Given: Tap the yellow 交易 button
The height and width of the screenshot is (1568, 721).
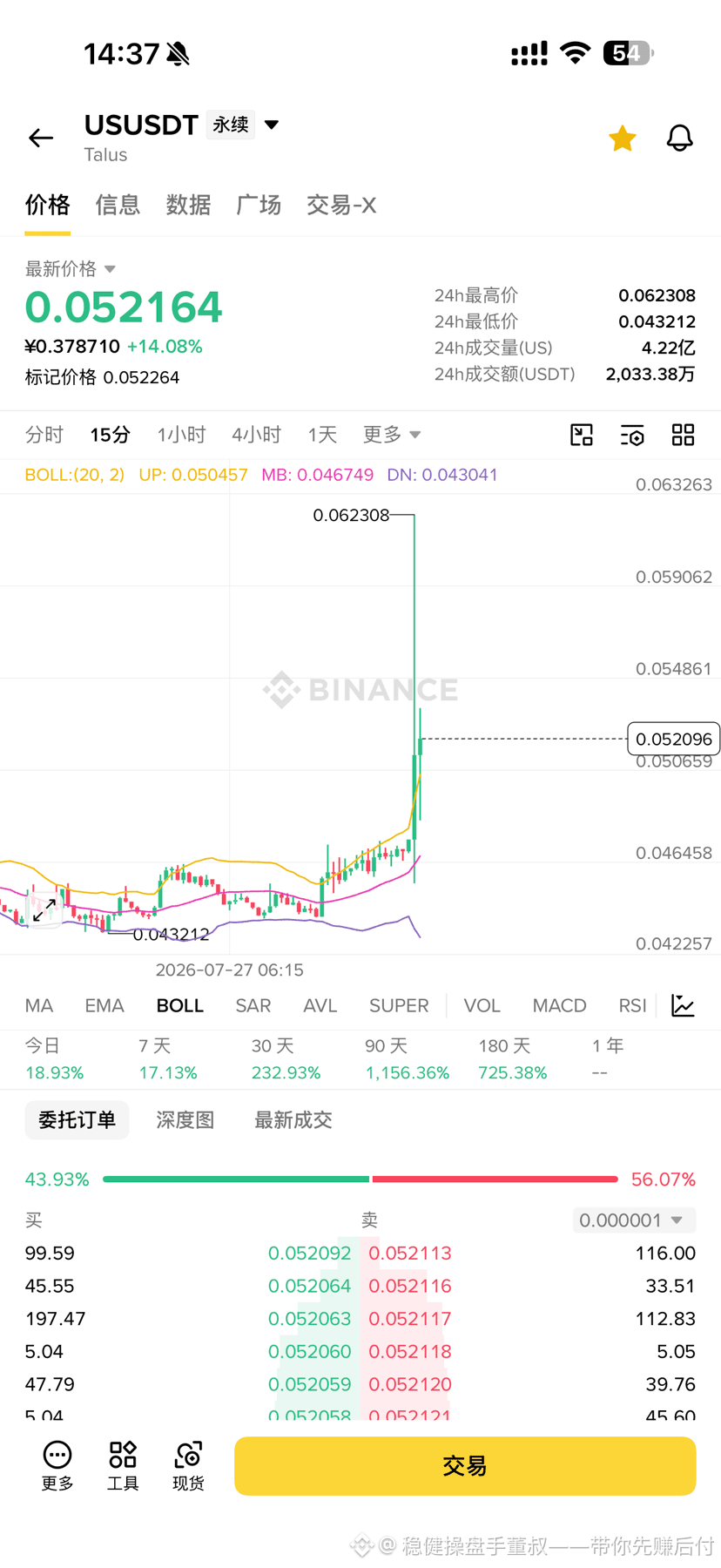Looking at the screenshot, I should (465, 1466).
